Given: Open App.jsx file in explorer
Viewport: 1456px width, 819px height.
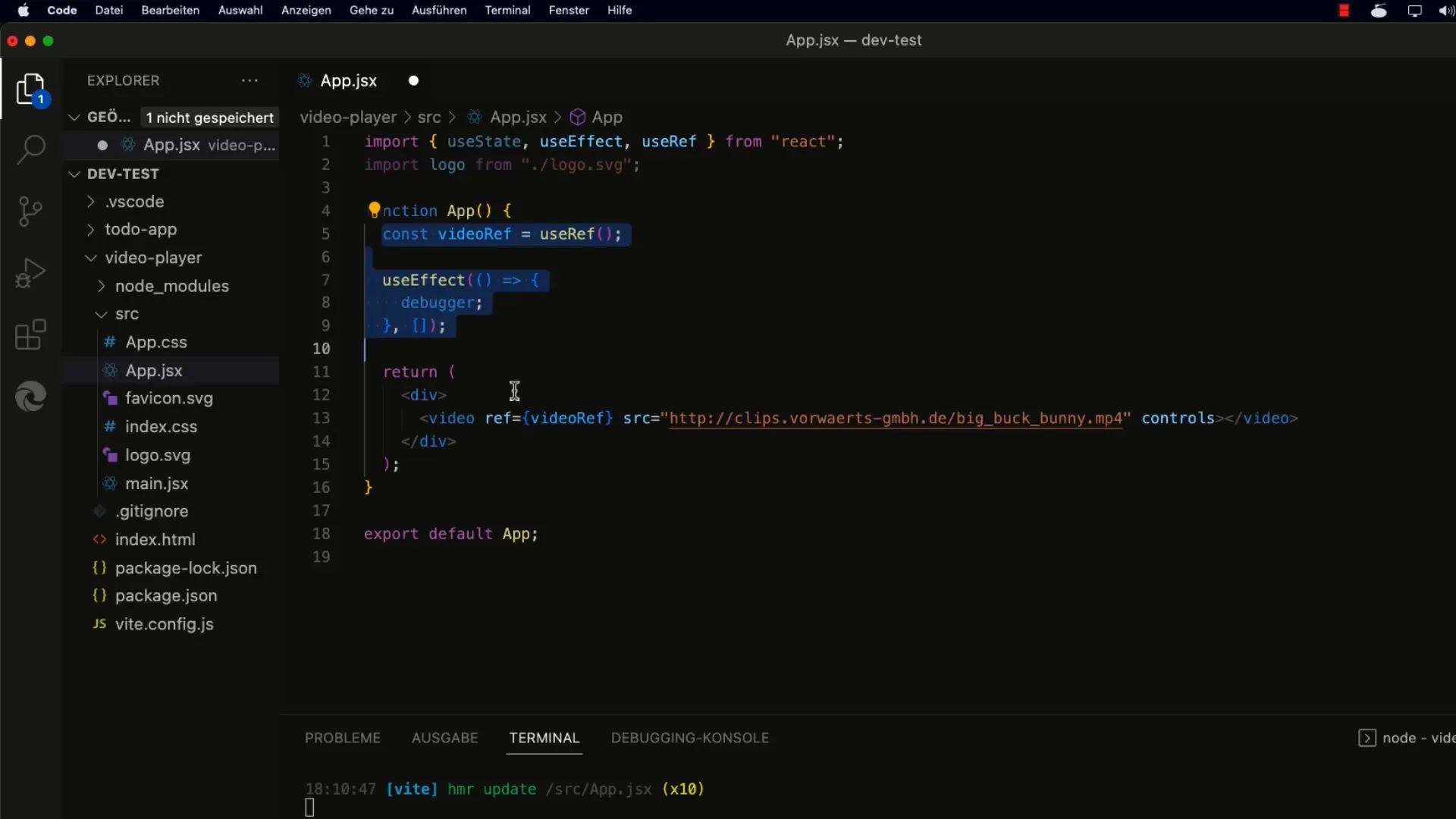Looking at the screenshot, I should (154, 369).
